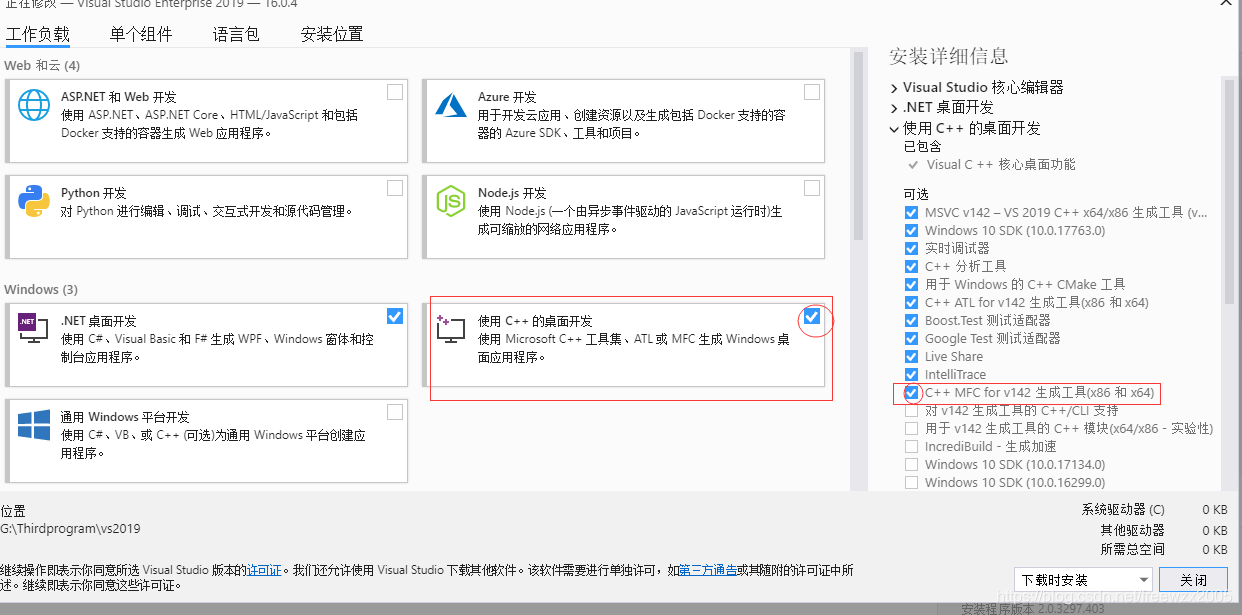Screen dimensions: 1242x615
Task: Uncheck the C++ 分析工具 option
Action: tap(911, 266)
